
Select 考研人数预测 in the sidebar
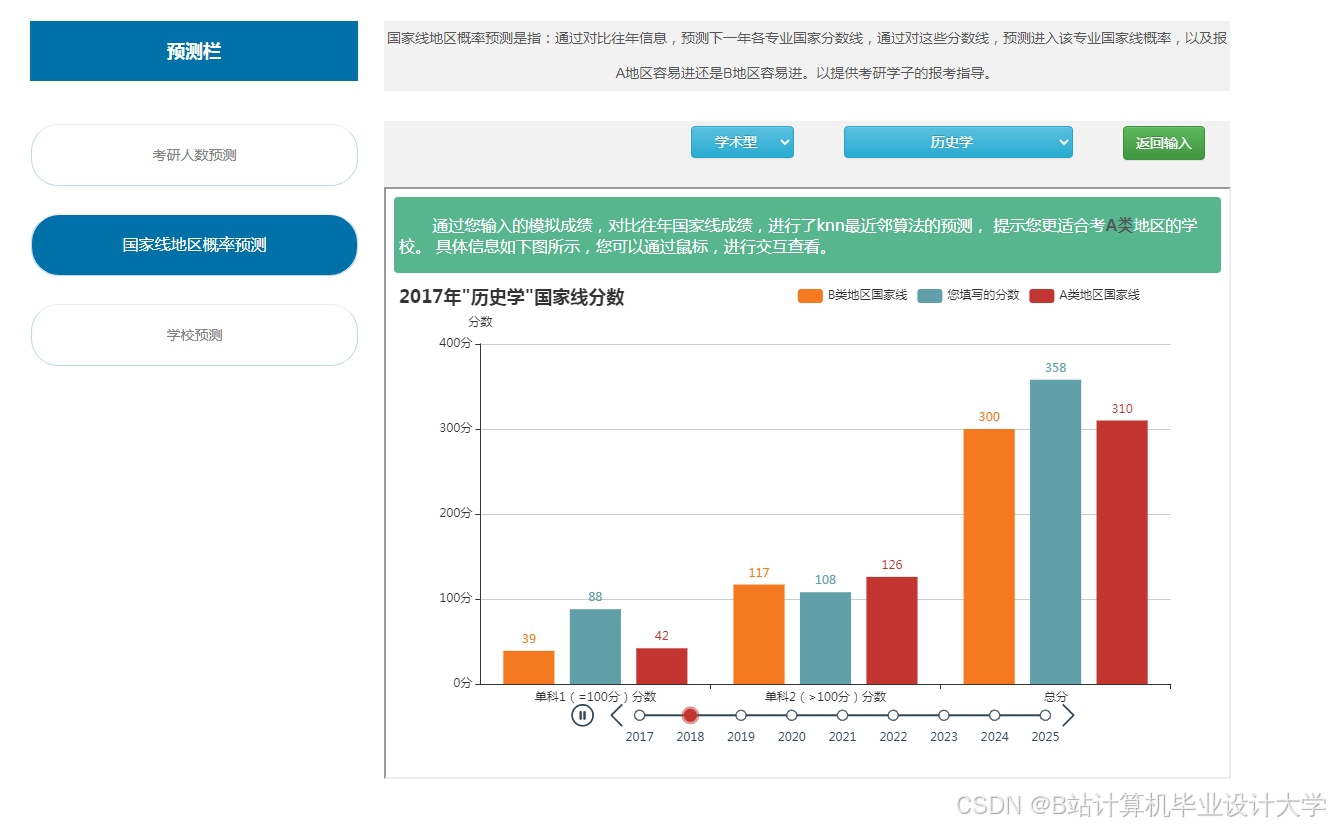click(x=194, y=155)
